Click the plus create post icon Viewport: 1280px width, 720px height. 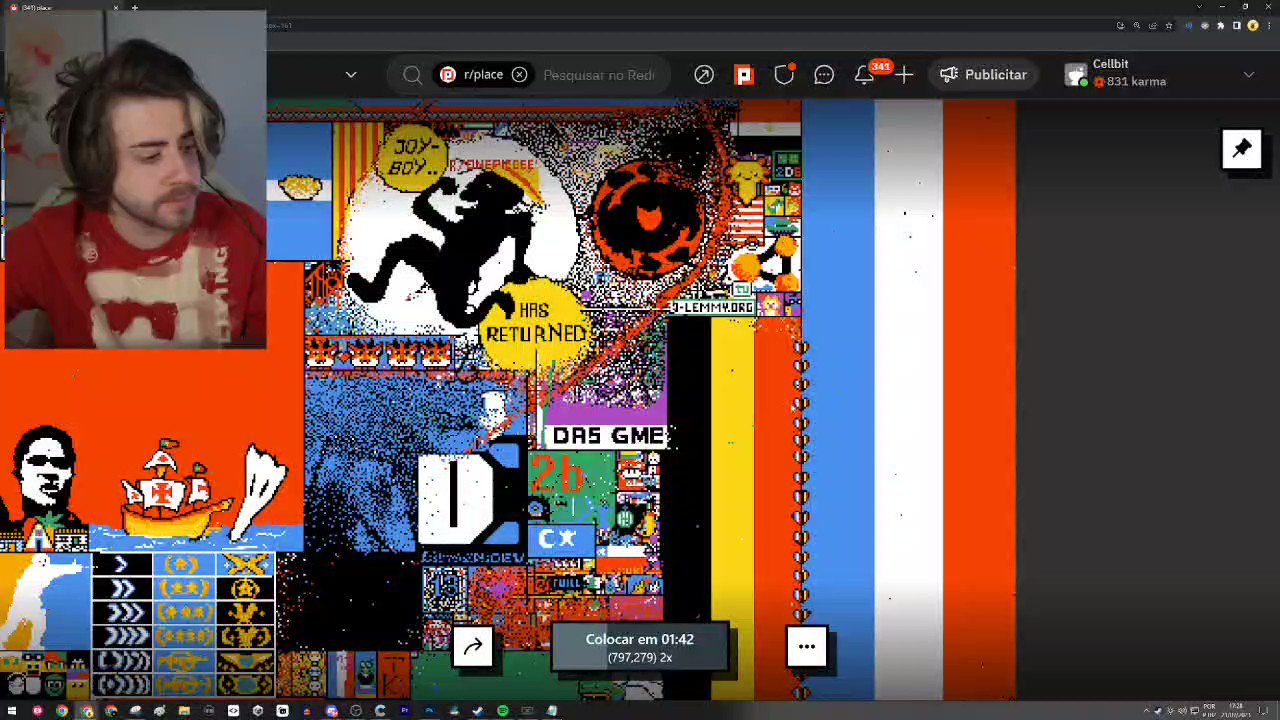tap(904, 75)
